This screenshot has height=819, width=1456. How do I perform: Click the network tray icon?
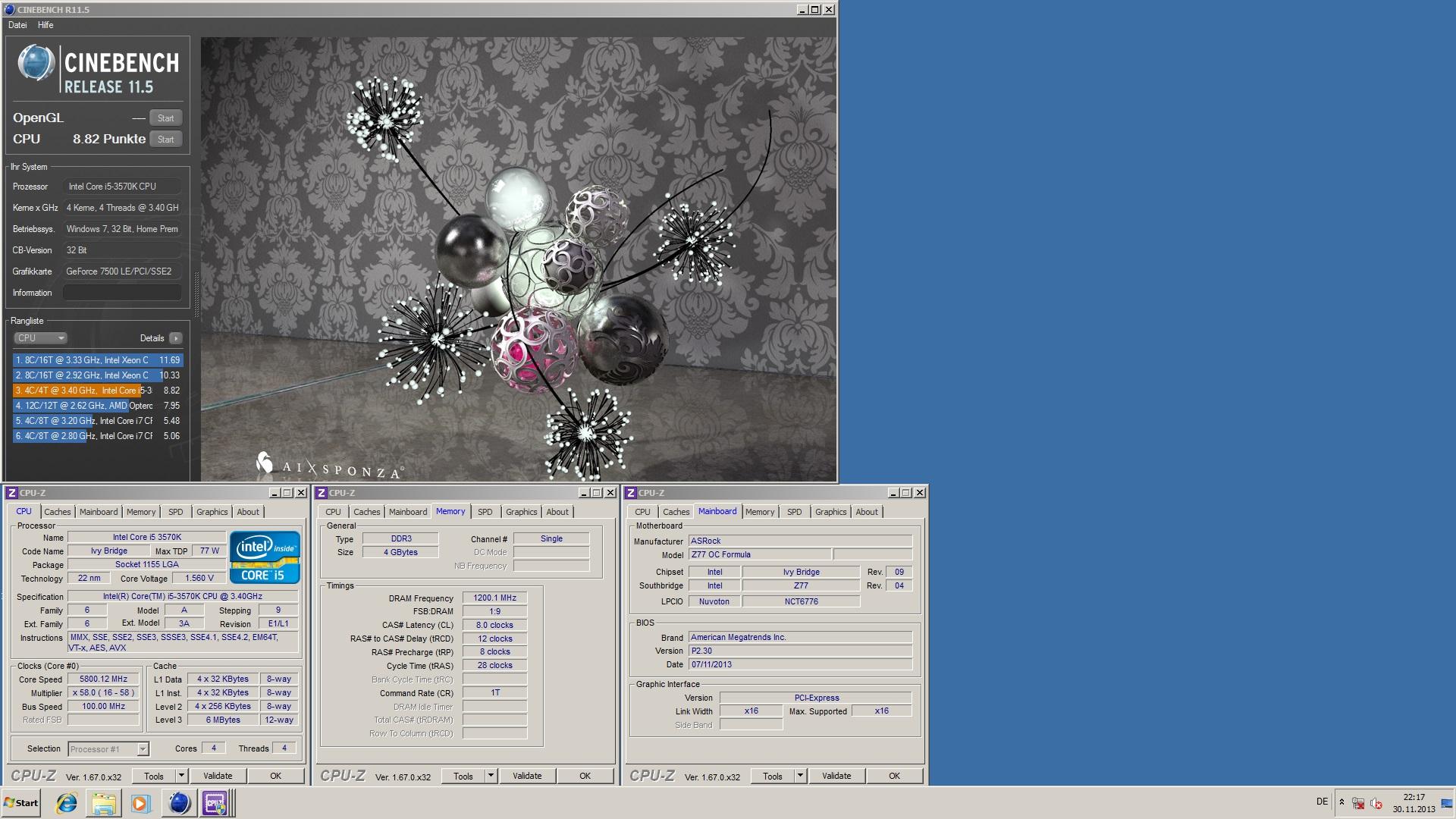coord(1358,803)
